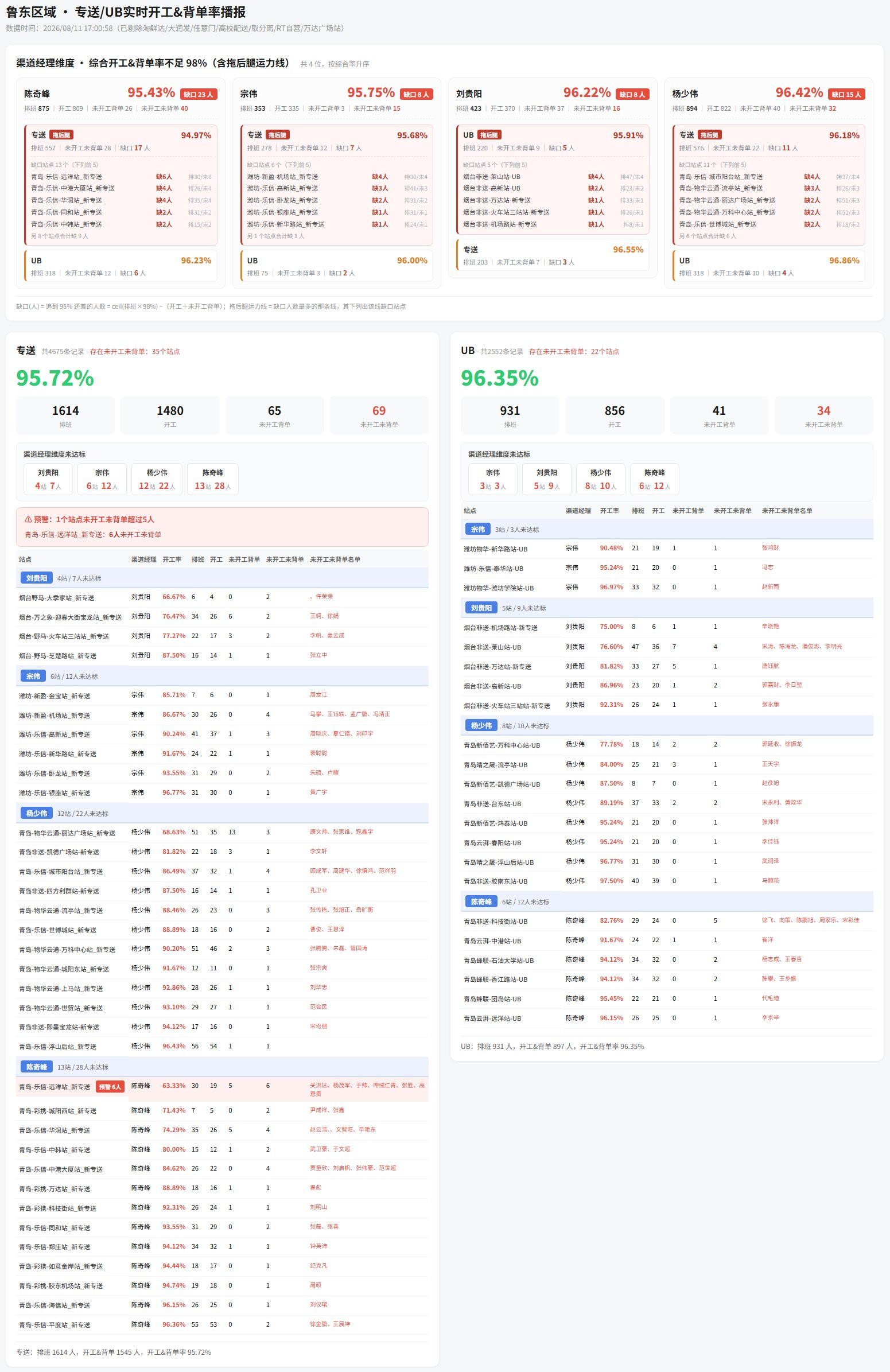Click the 65 未开工背单 tile
The width and height of the screenshot is (890, 1372).
tap(274, 415)
